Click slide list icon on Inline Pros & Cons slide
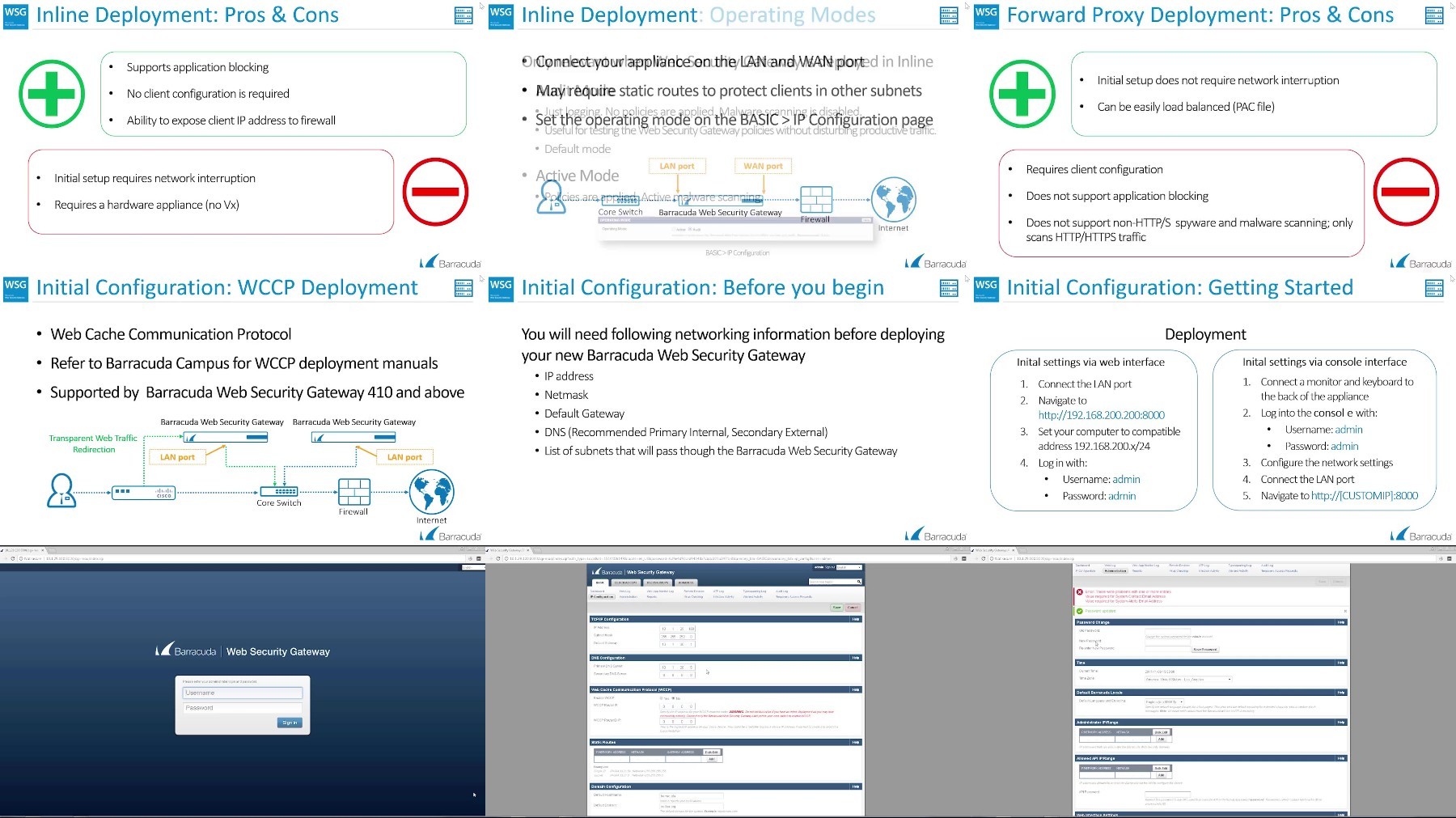The height and width of the screenshot is (818, 1456). (463, 15)
